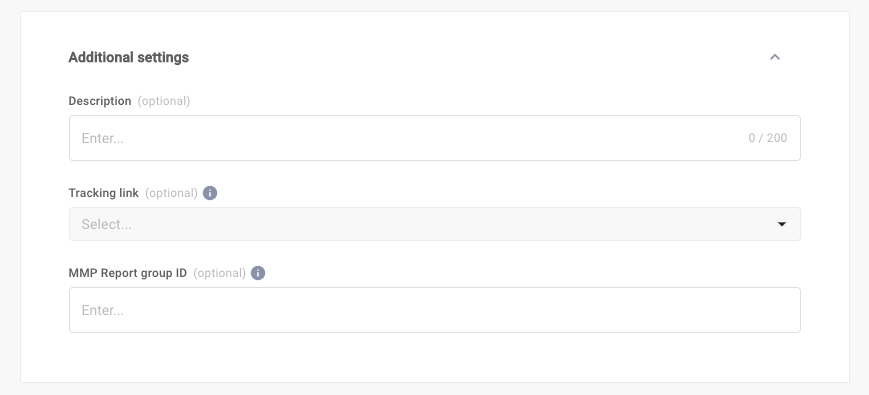Focus the MMP Report group ID field
This screenshot has height=395, width=869.
click(434, 310)
